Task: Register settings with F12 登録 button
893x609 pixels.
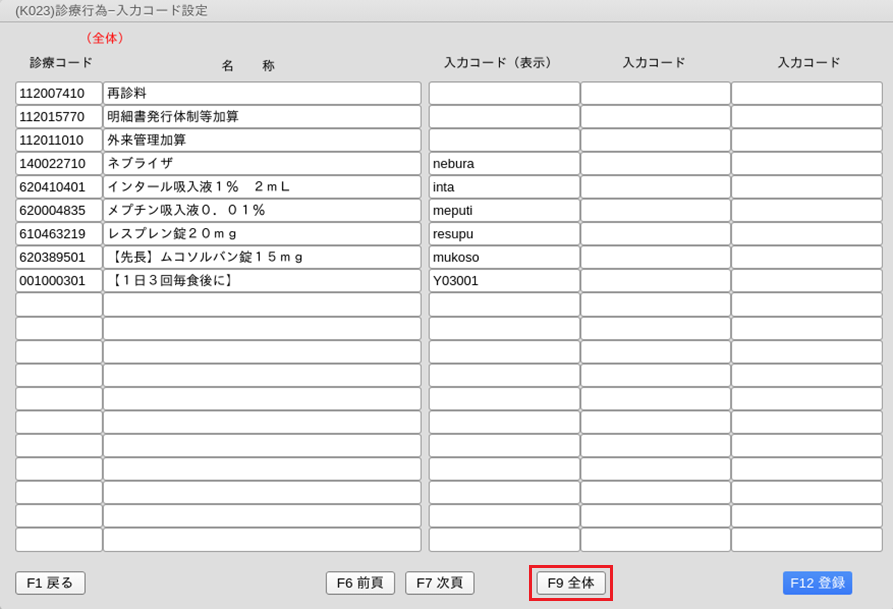Action: coord(817,583)
